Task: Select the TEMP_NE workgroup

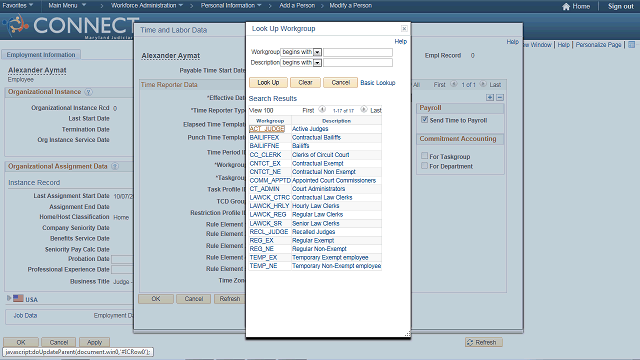Action: click(263, 266)
